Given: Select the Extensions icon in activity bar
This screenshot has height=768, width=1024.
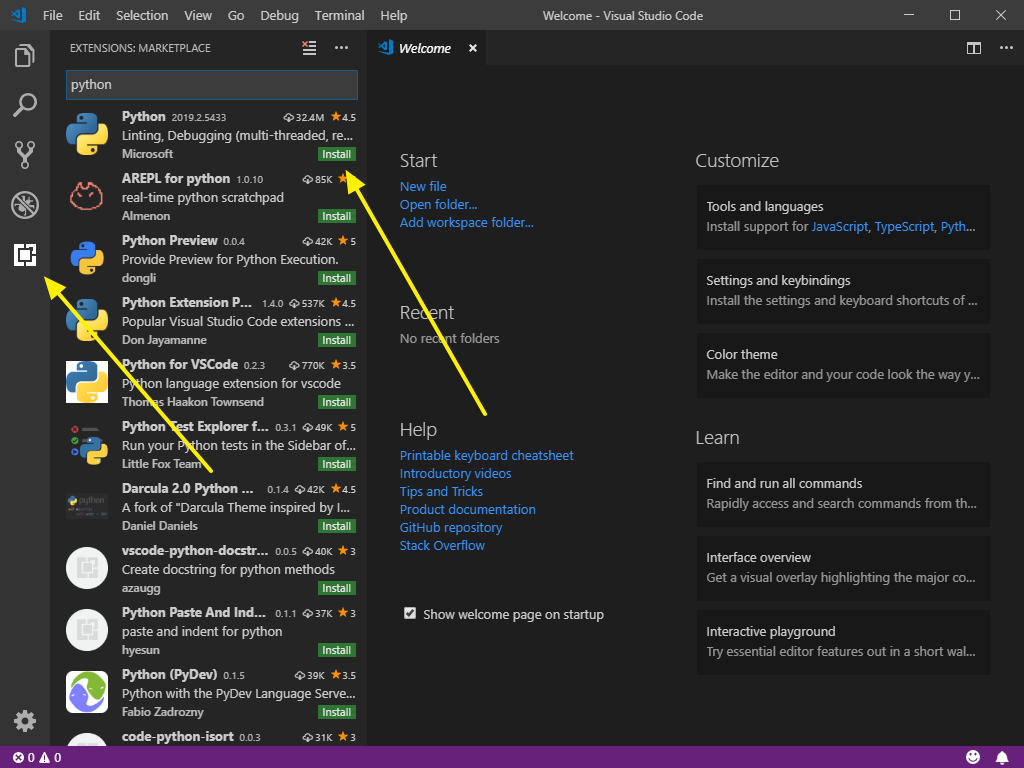Looking at the screenshot, I should [25, 255].
